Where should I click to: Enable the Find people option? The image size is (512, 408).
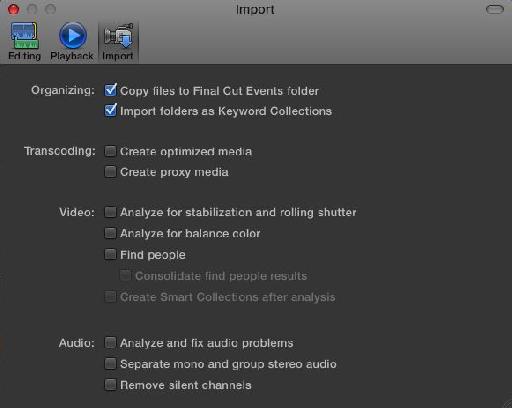[110, 254]
